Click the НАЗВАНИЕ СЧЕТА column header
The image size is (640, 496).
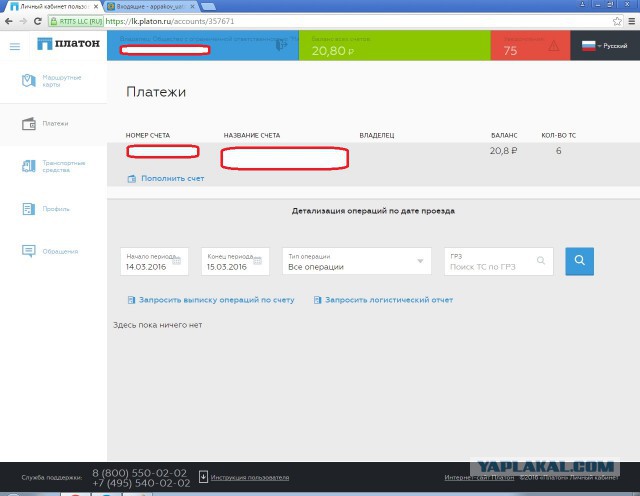[251, 135]
